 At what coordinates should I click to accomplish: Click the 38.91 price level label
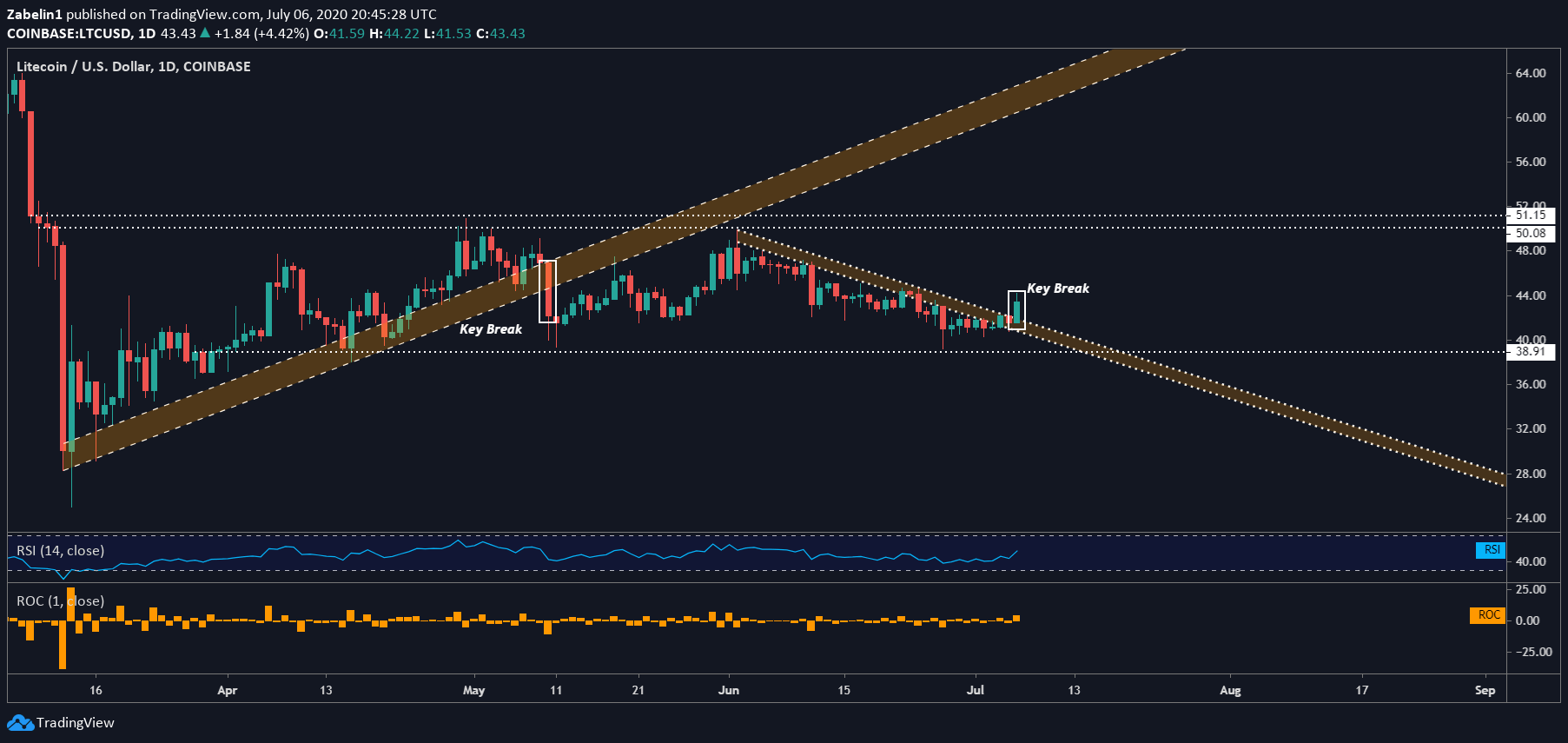[1531, 352]
